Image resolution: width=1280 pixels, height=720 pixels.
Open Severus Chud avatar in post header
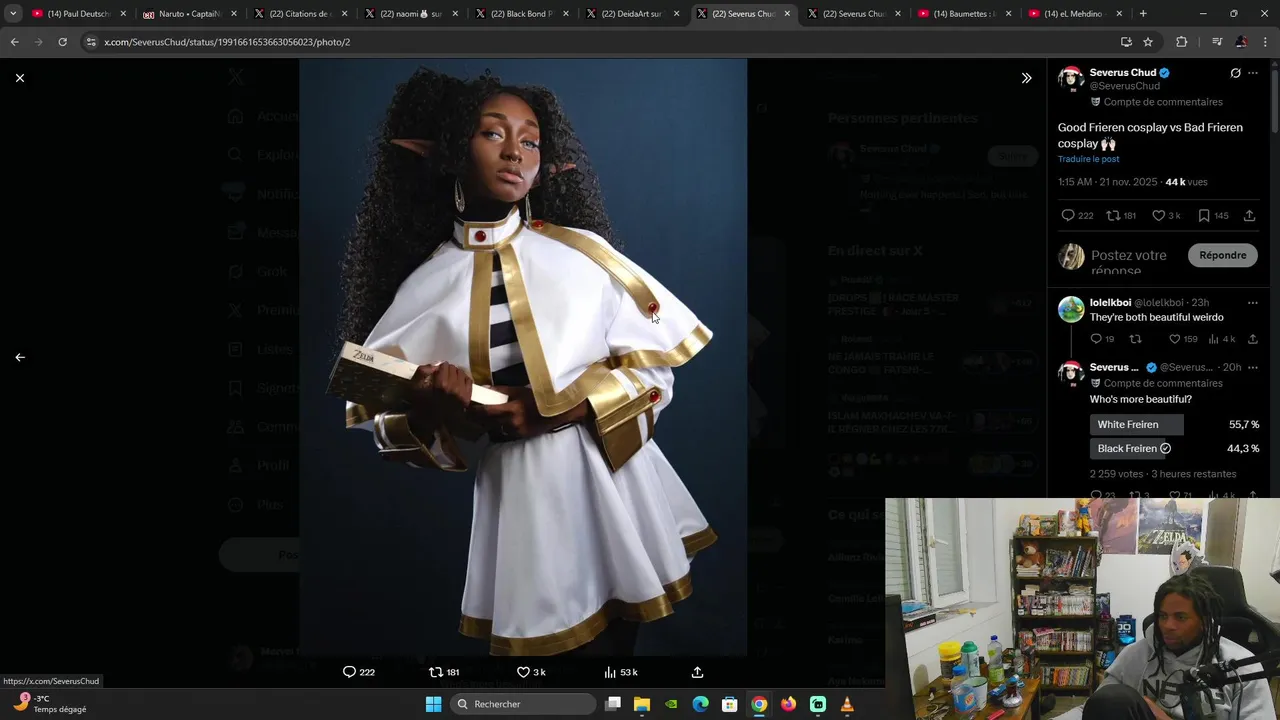click(x=1071, y=79)
